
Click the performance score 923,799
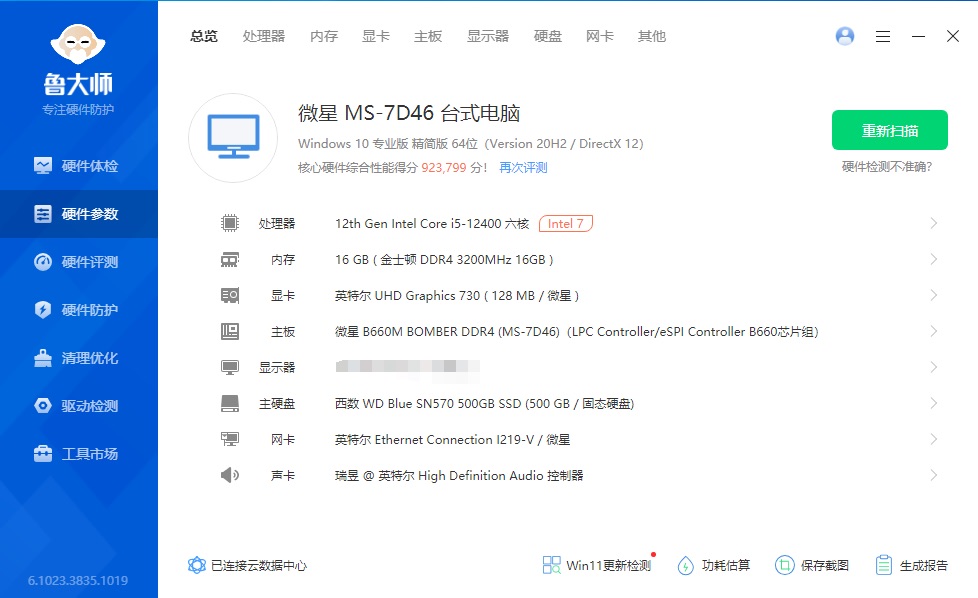(x=444, y=168)
